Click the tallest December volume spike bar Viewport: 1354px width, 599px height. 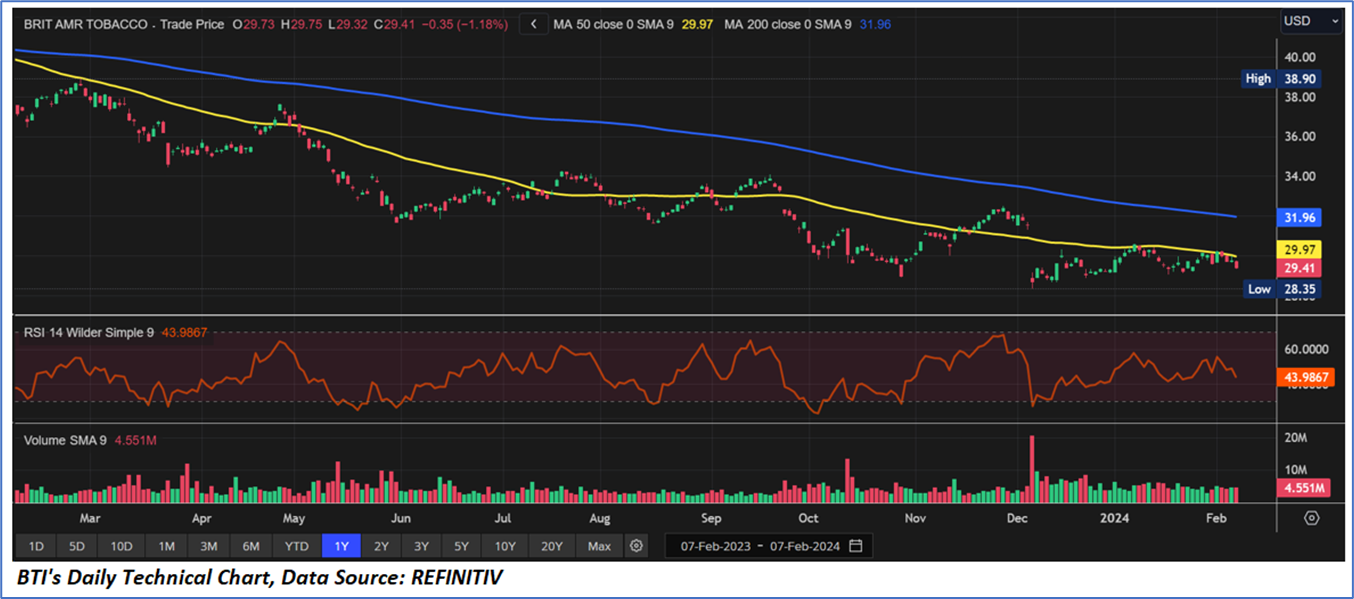(x=1031, y=469)
